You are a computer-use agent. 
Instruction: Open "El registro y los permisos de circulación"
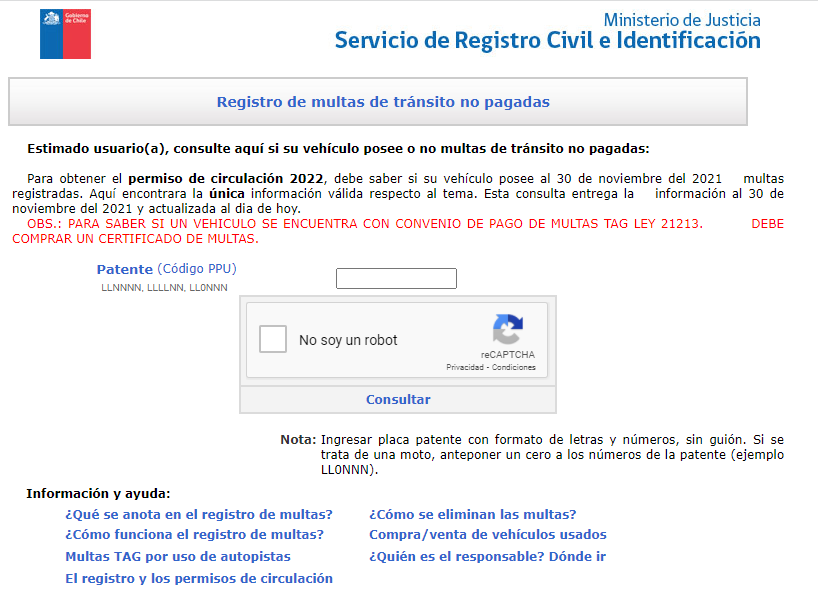click(x=199, y=579)
